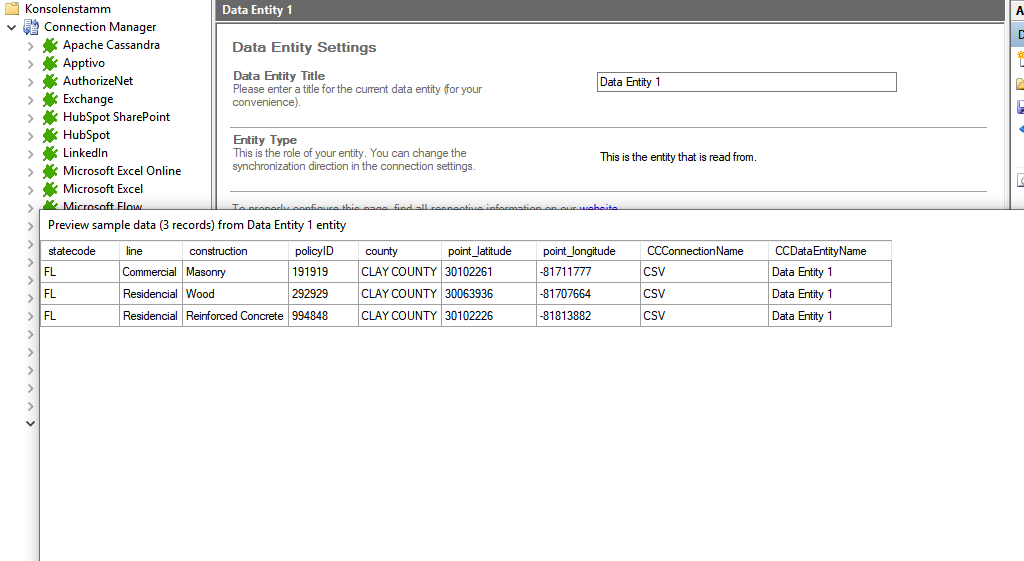Click the Apache Cassandra connection icon
This screenshot has width=1024, height=561.
50,45
